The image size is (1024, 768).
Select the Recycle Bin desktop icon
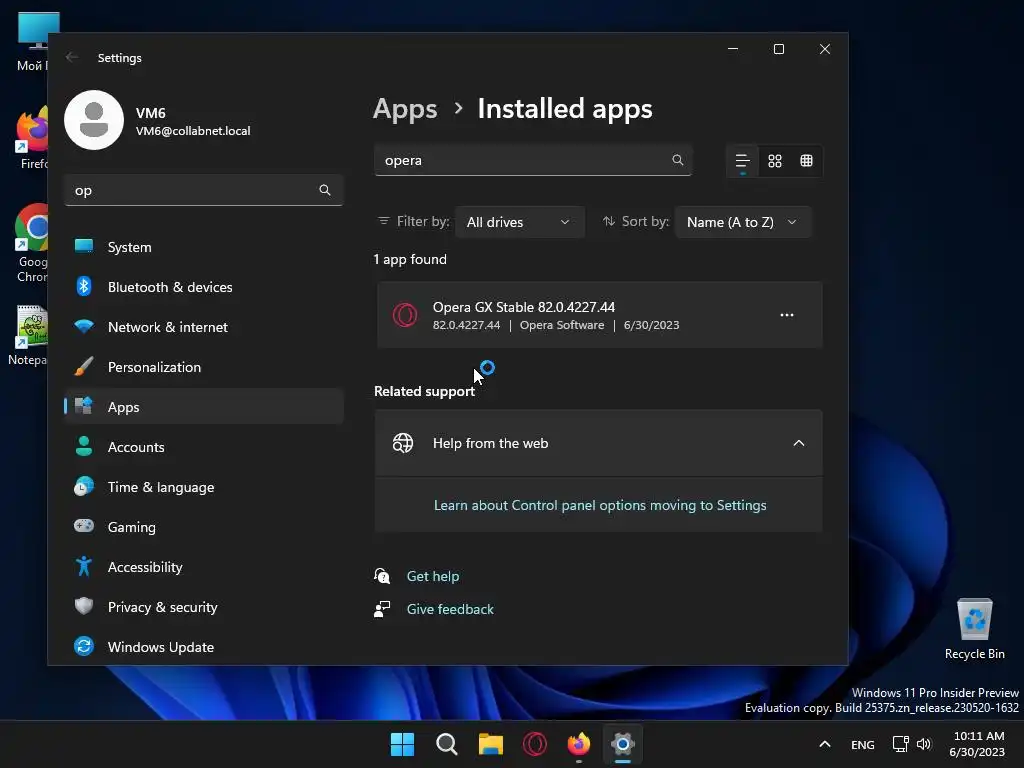(x=974, y=628)
